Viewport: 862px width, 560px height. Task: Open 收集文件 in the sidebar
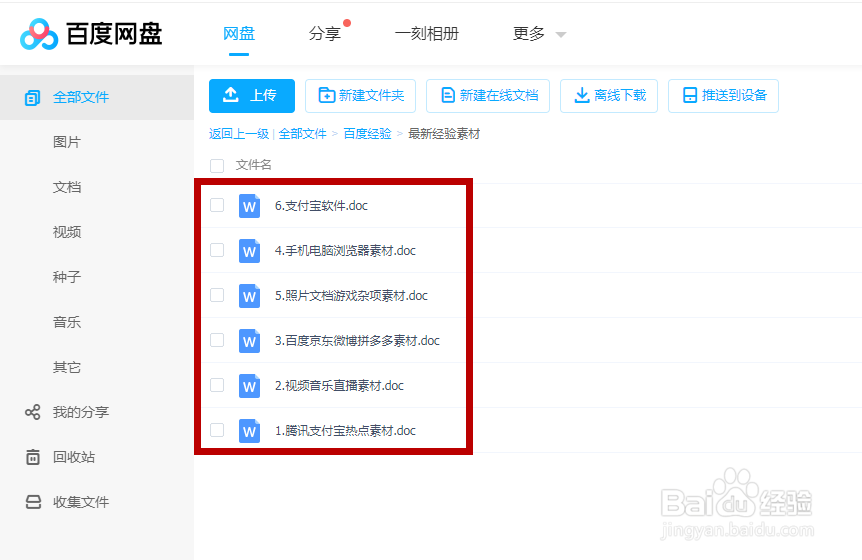pos(81,502)
